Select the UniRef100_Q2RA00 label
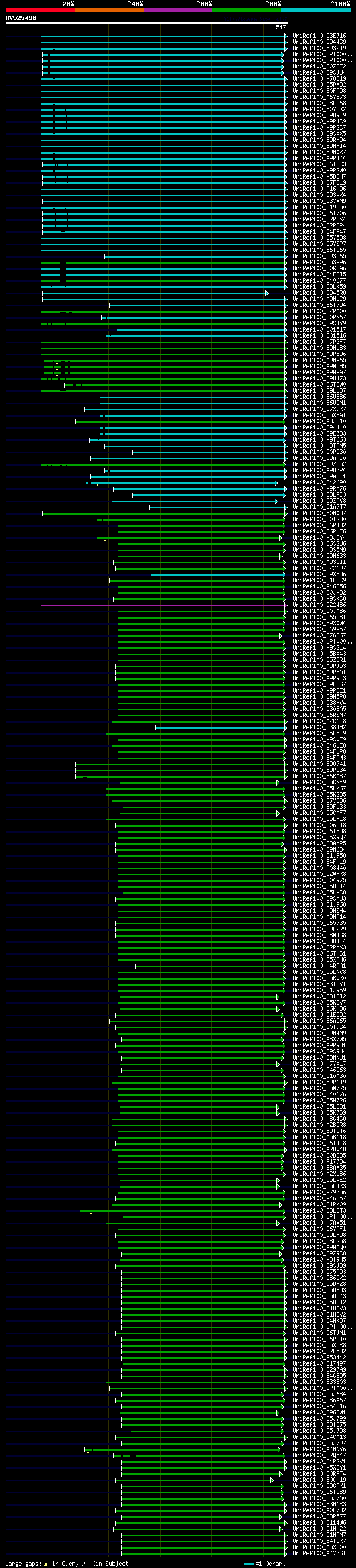356x1568 pixels. (x=319, y=311)
